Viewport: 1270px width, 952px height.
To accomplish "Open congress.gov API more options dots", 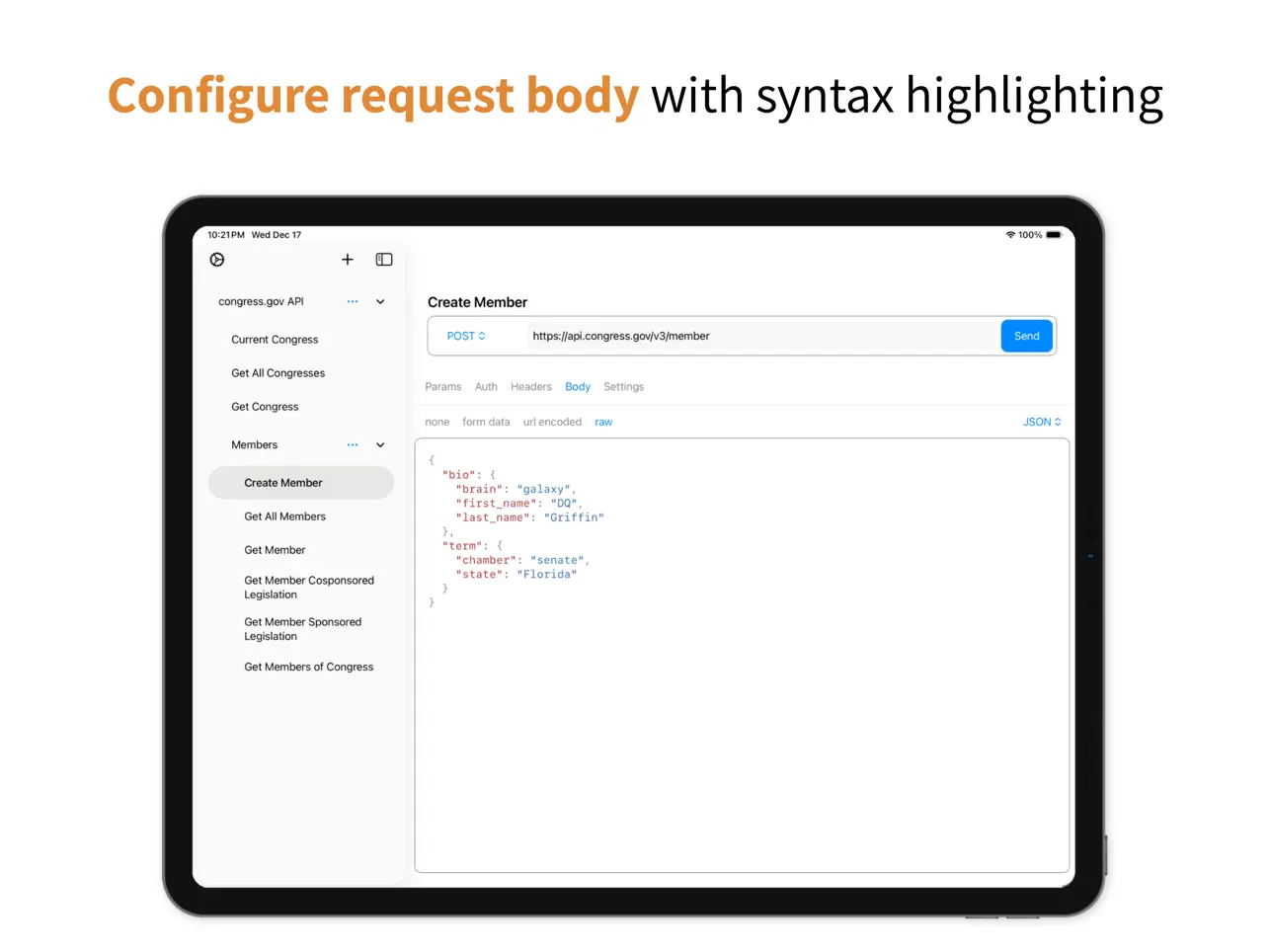I will [353, 301].
